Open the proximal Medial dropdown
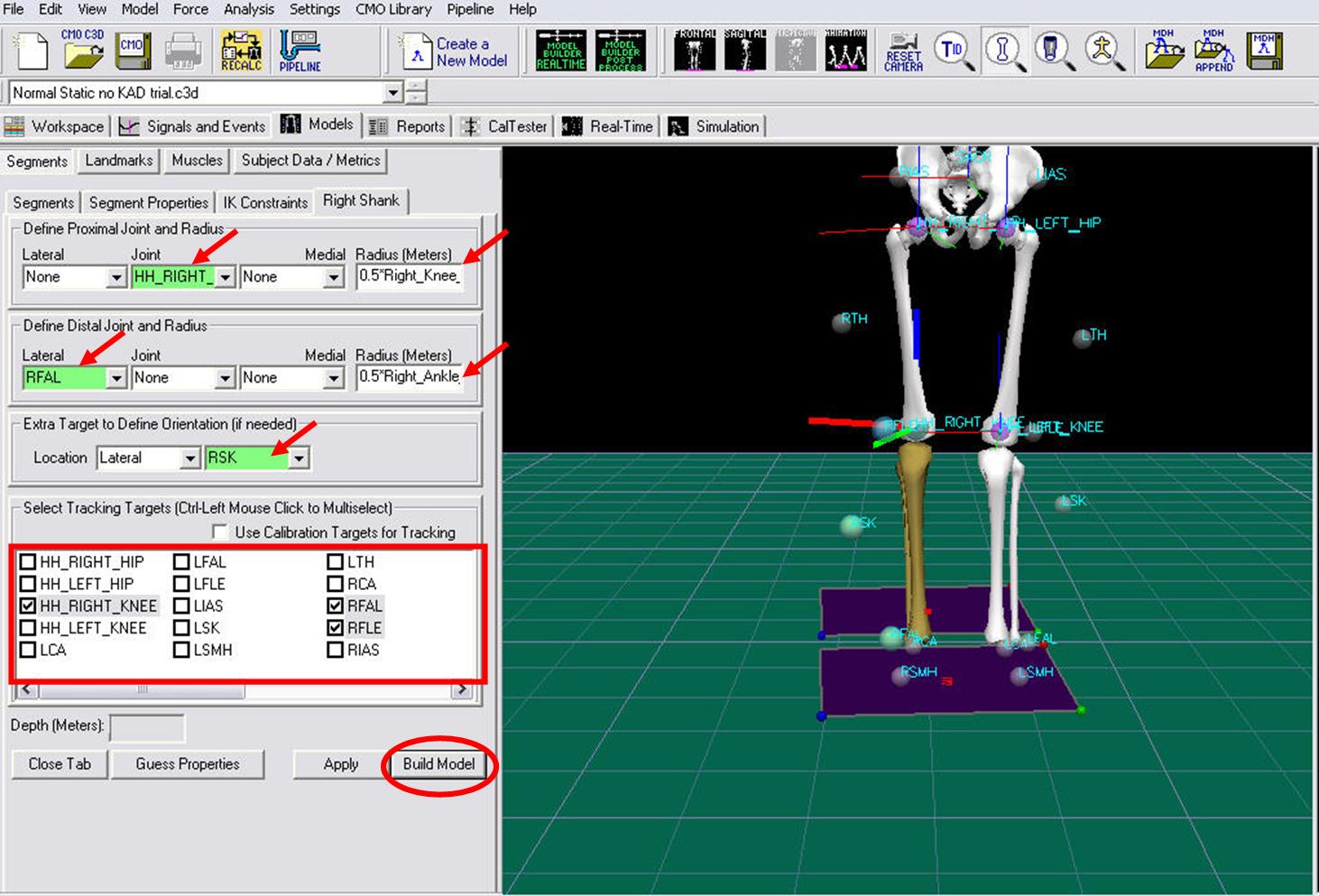1319x896 pixels. click(x=334, y=277)
